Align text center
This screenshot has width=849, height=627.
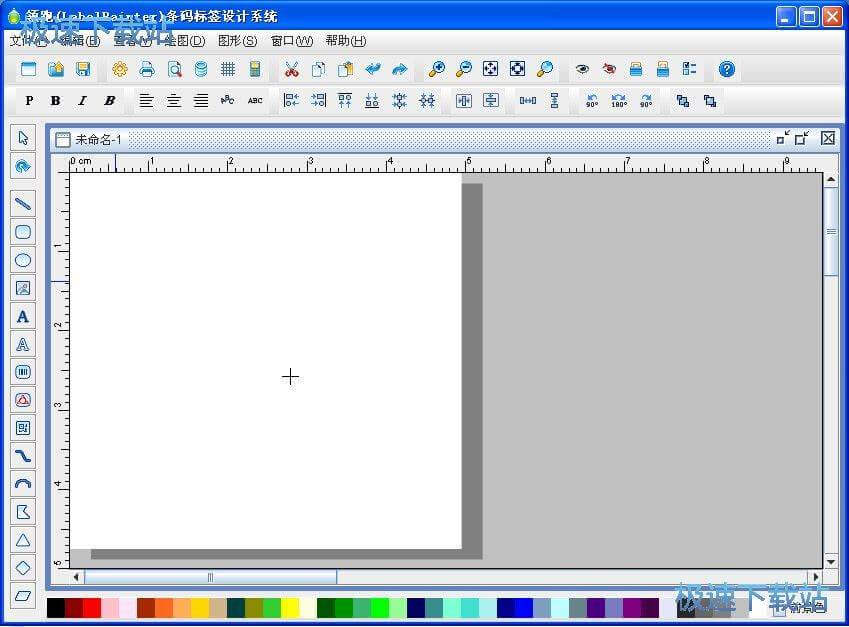[173, 100]
